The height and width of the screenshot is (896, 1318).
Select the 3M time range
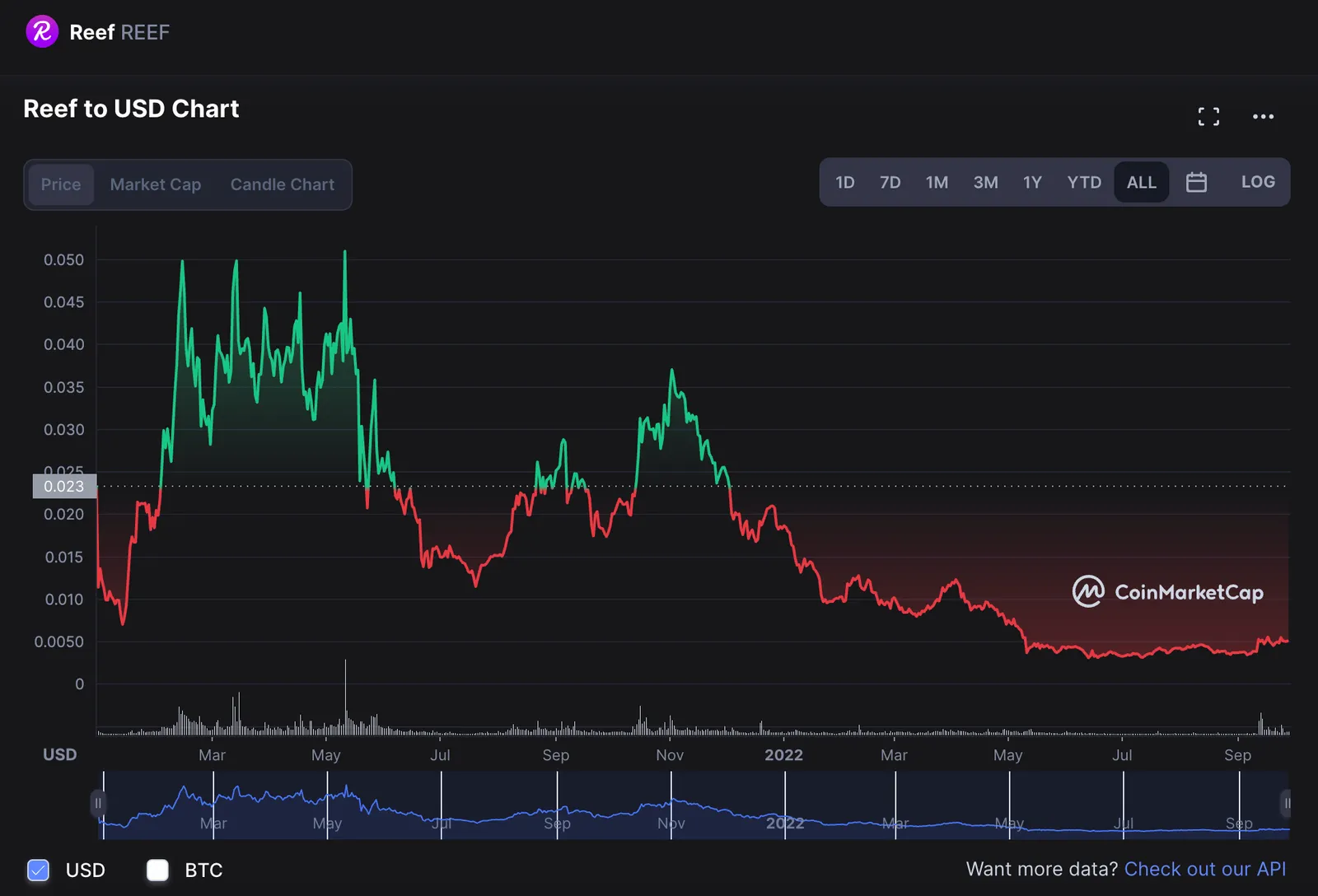pos(985,182)
